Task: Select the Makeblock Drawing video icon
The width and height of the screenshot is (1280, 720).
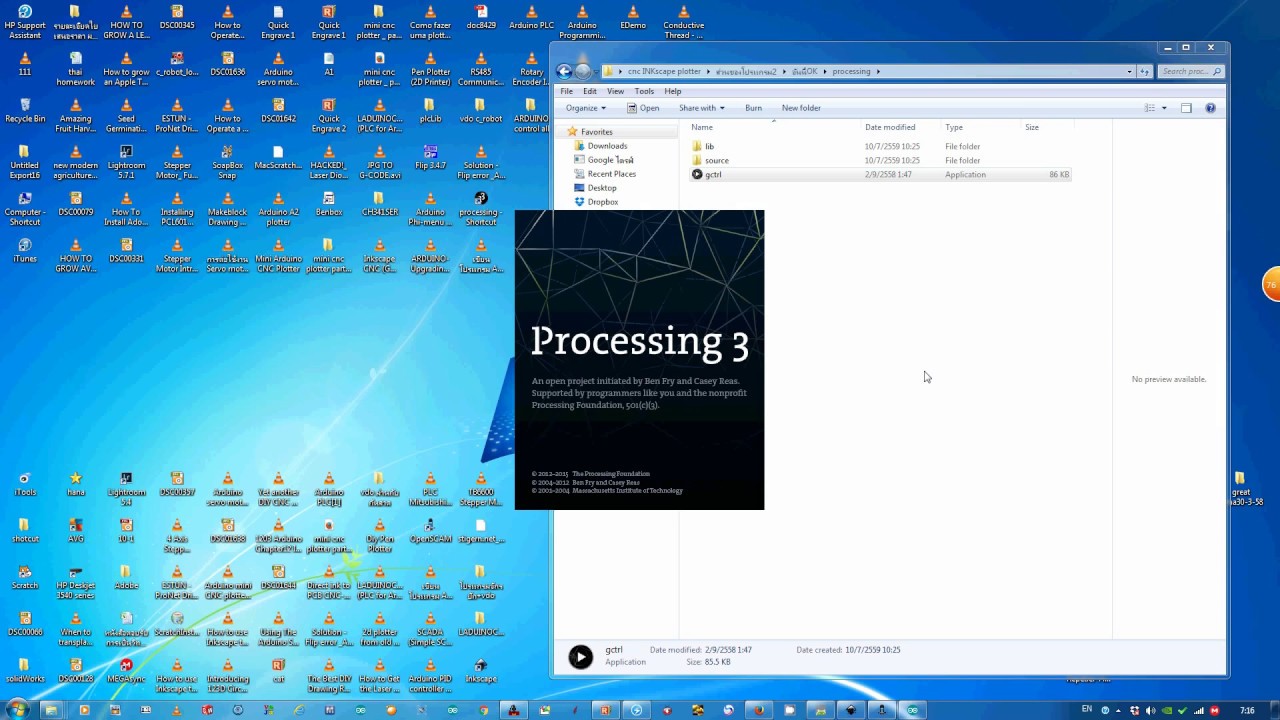Action: [228, 209]
